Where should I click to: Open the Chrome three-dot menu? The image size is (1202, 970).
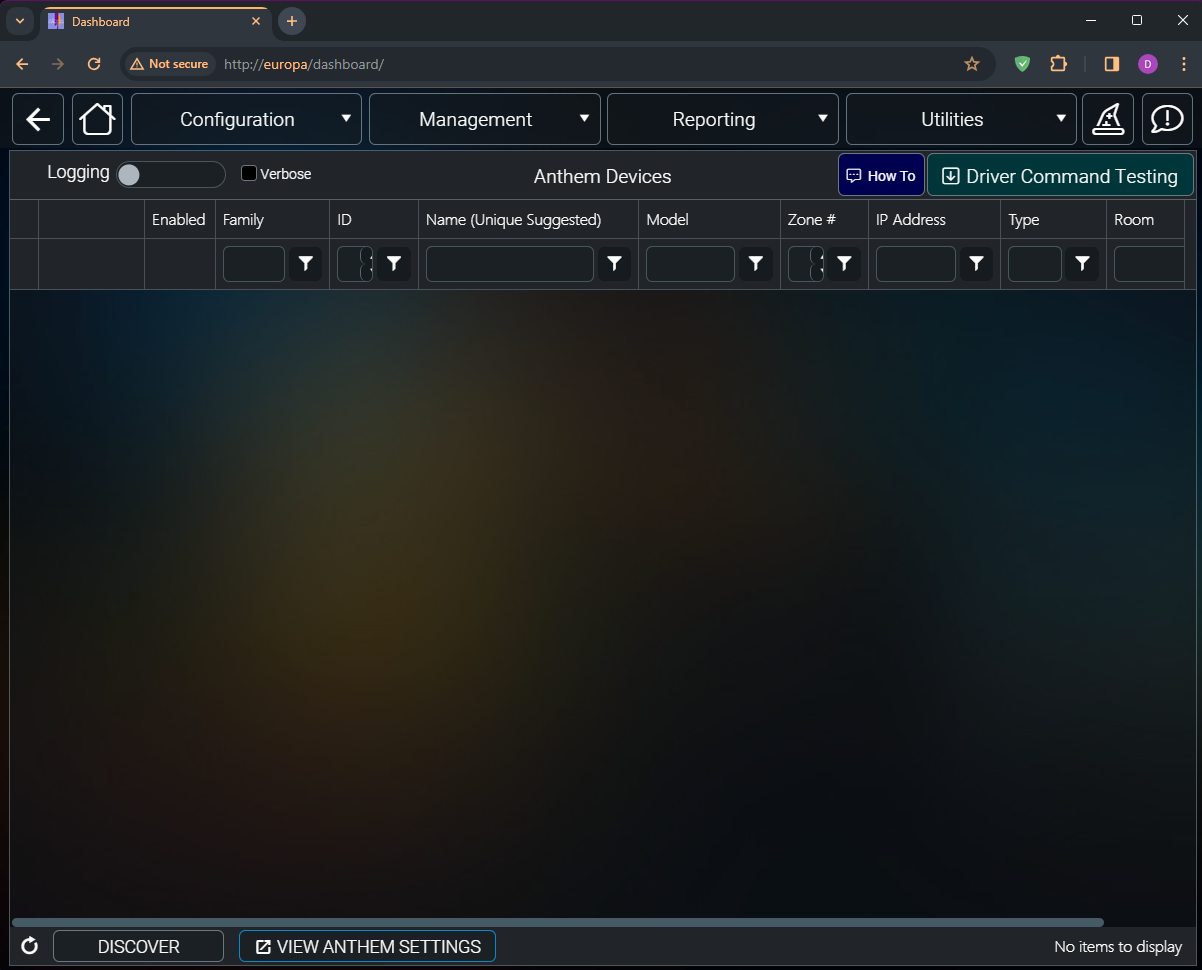[x=1184, y=64]
